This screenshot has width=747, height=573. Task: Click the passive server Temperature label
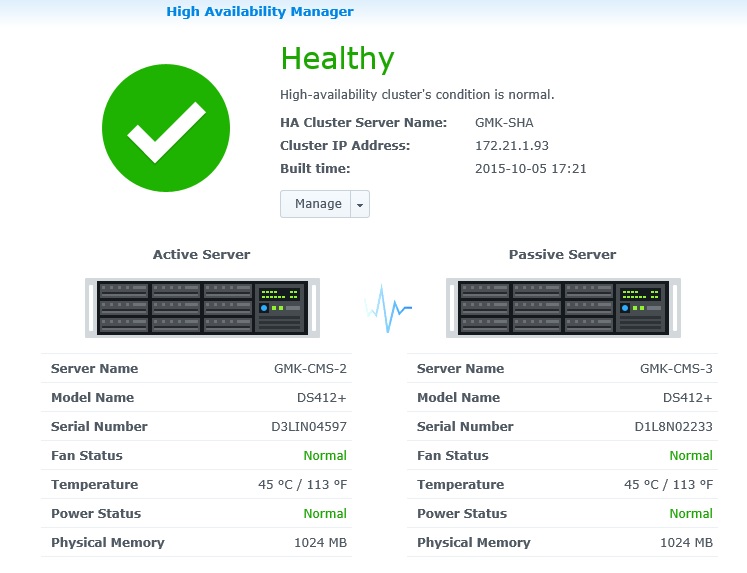460,485
